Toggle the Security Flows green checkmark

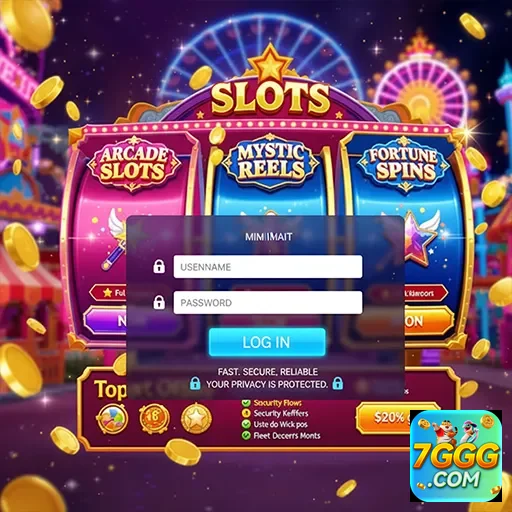246,403
